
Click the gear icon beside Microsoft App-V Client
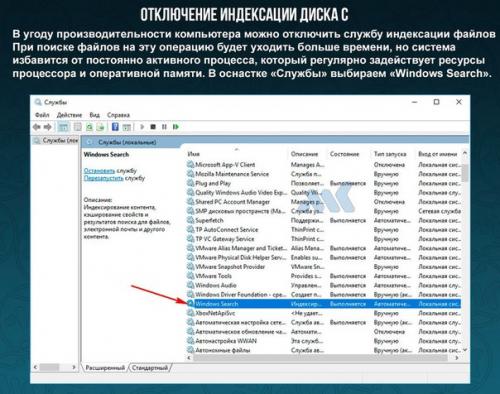[x=190, y=165]
